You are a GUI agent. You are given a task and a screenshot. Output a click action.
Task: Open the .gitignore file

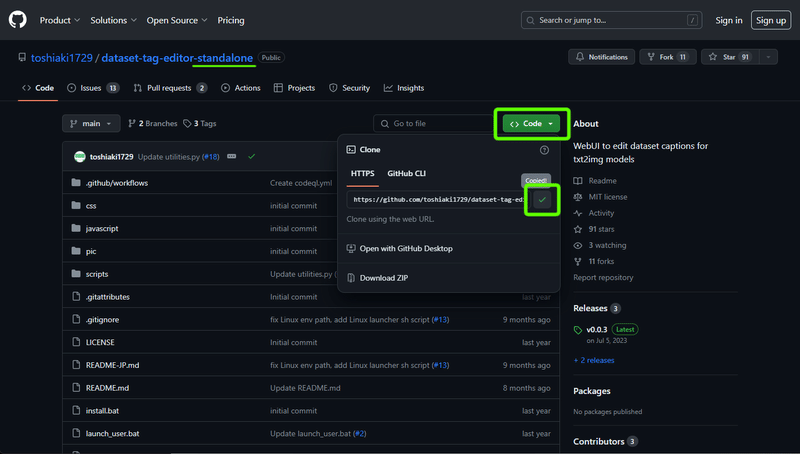tap(103, 320)
